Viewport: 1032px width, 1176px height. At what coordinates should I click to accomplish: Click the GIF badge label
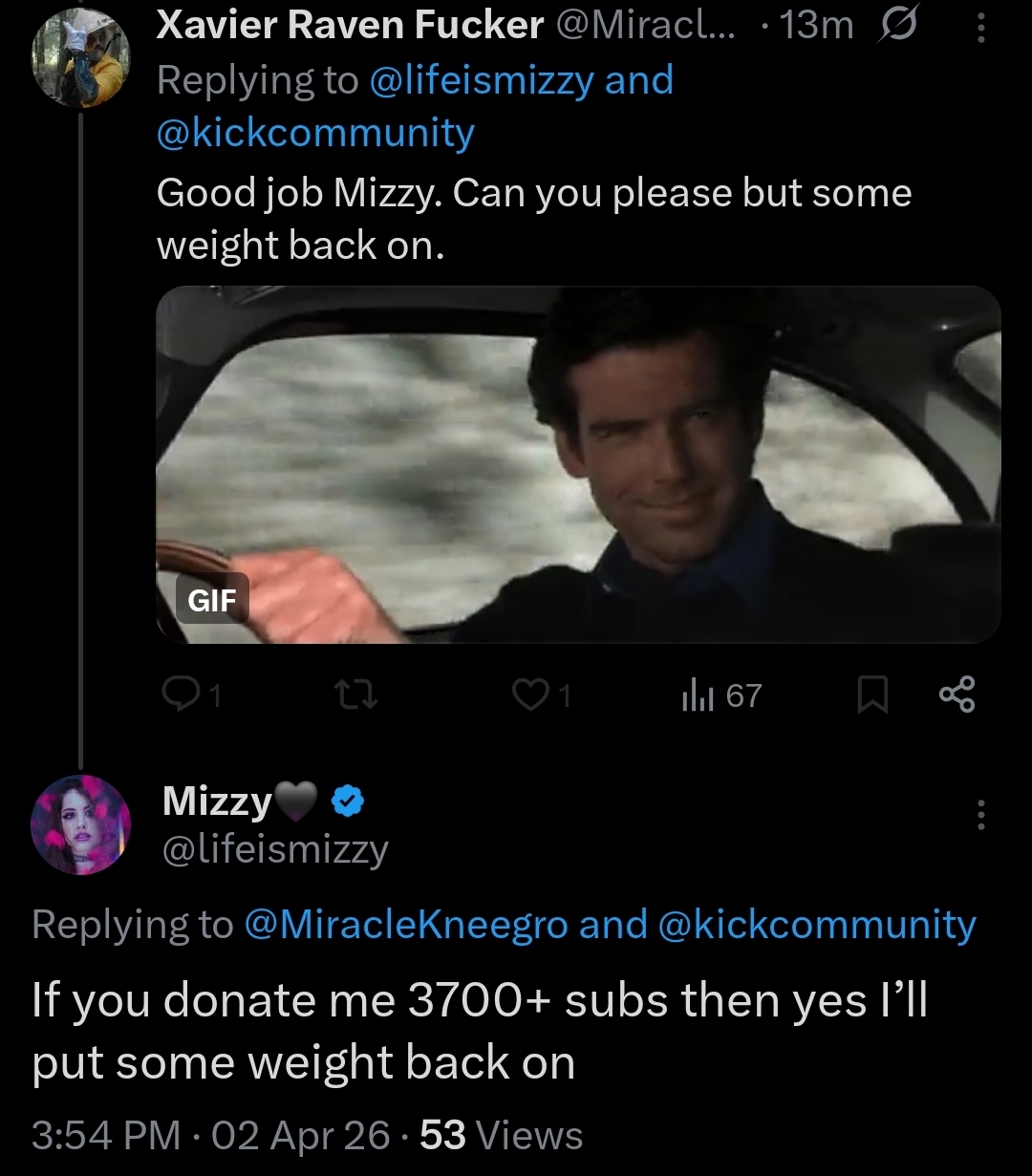click(213, 599)
